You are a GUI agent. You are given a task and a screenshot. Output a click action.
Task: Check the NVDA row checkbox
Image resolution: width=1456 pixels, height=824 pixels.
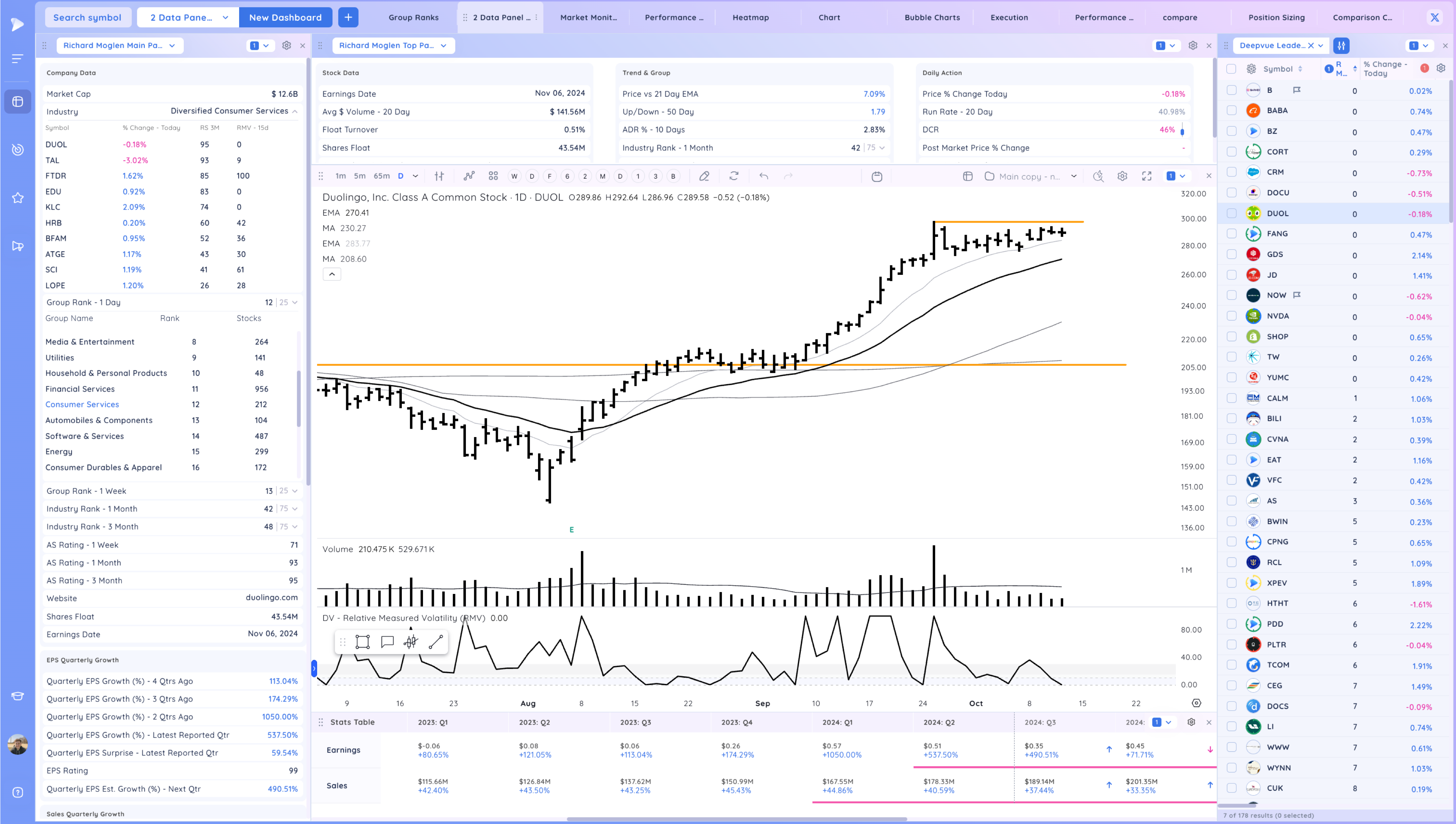(x=1231, y=316)
